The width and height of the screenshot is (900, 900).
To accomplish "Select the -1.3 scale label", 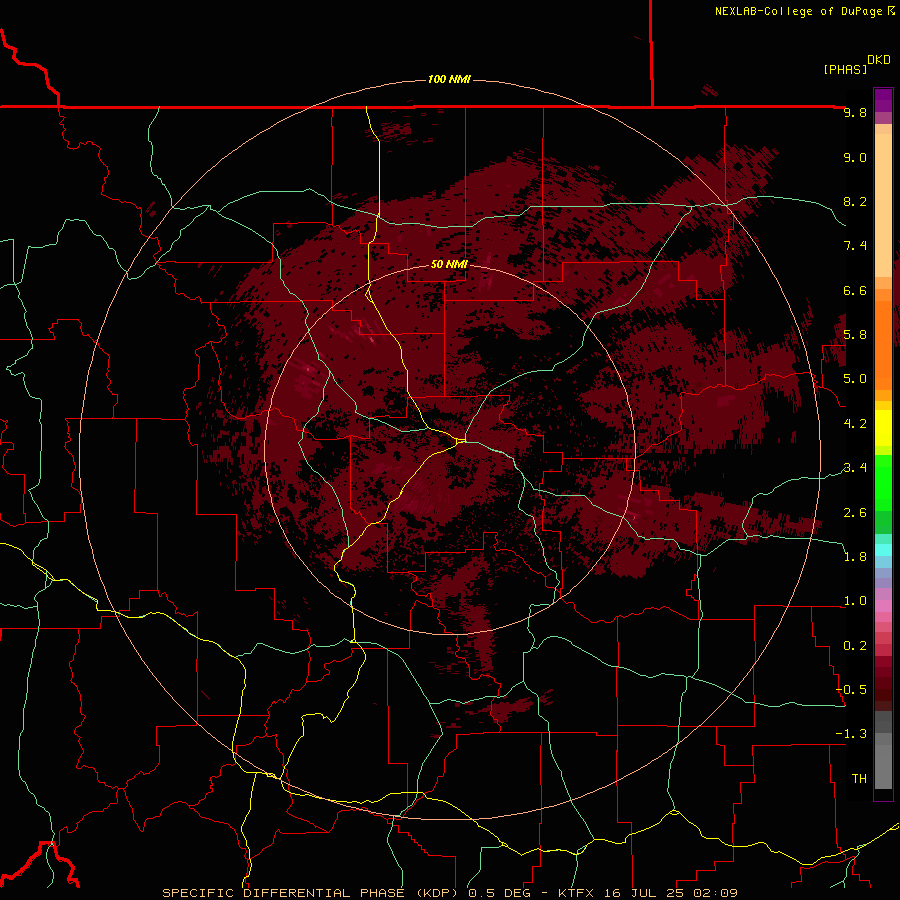I will point(851,734).
